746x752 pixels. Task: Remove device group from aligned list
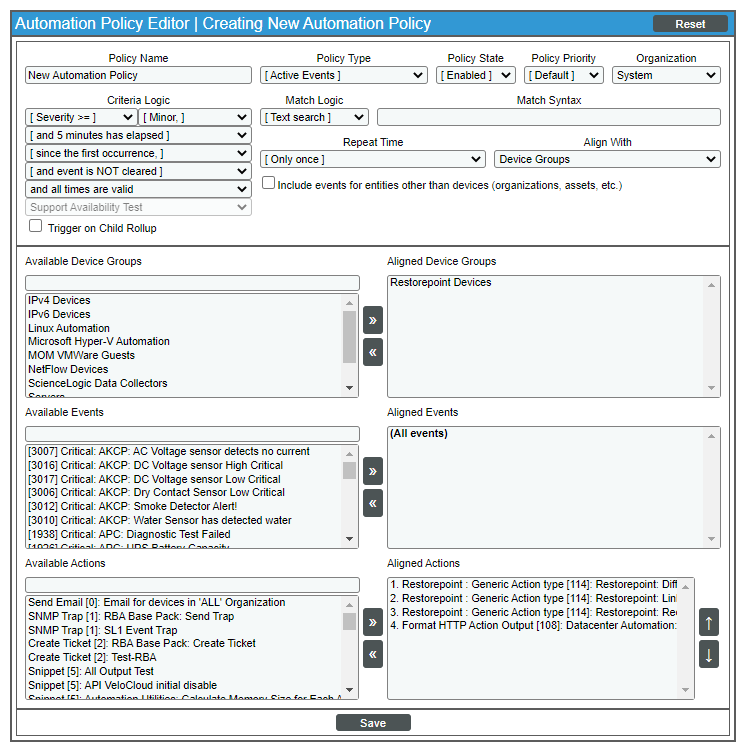373,352
